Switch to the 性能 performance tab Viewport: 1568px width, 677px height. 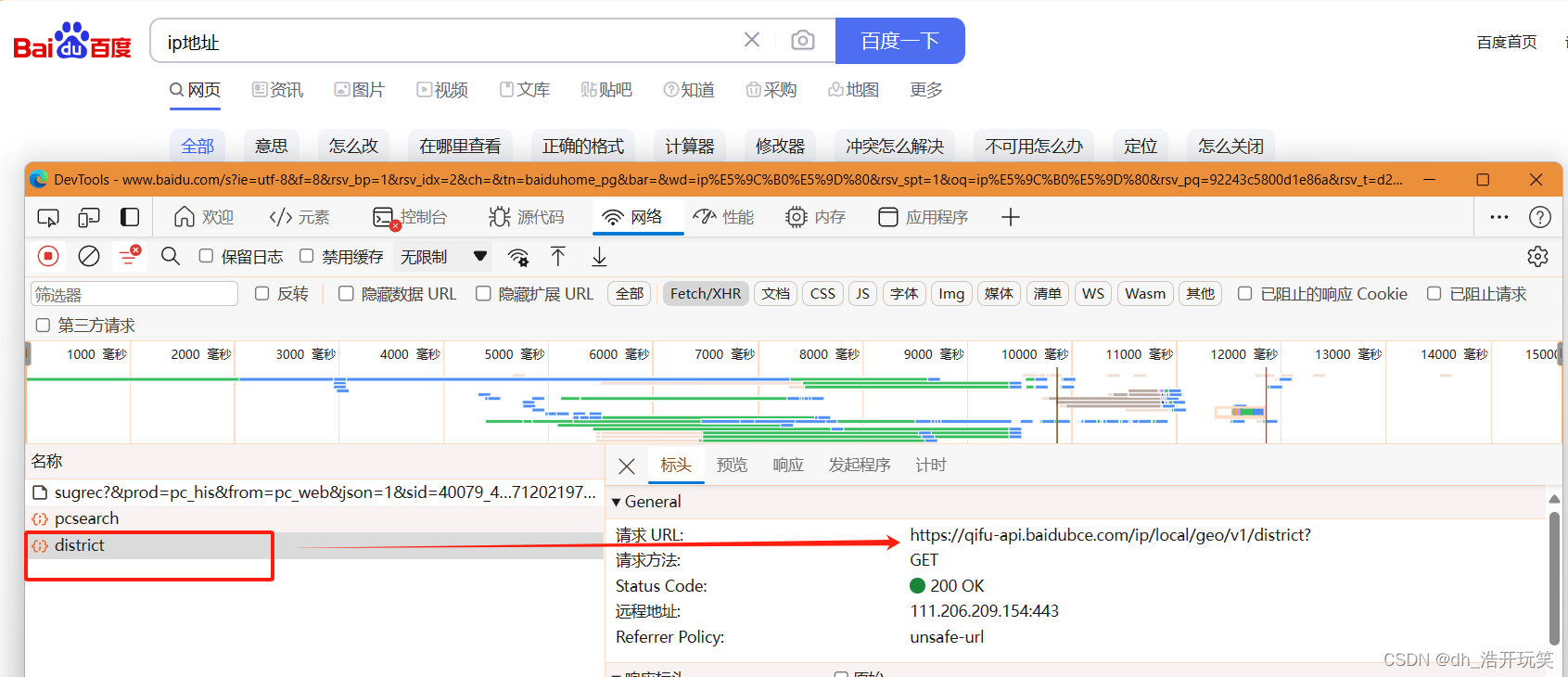click(724, 217)
